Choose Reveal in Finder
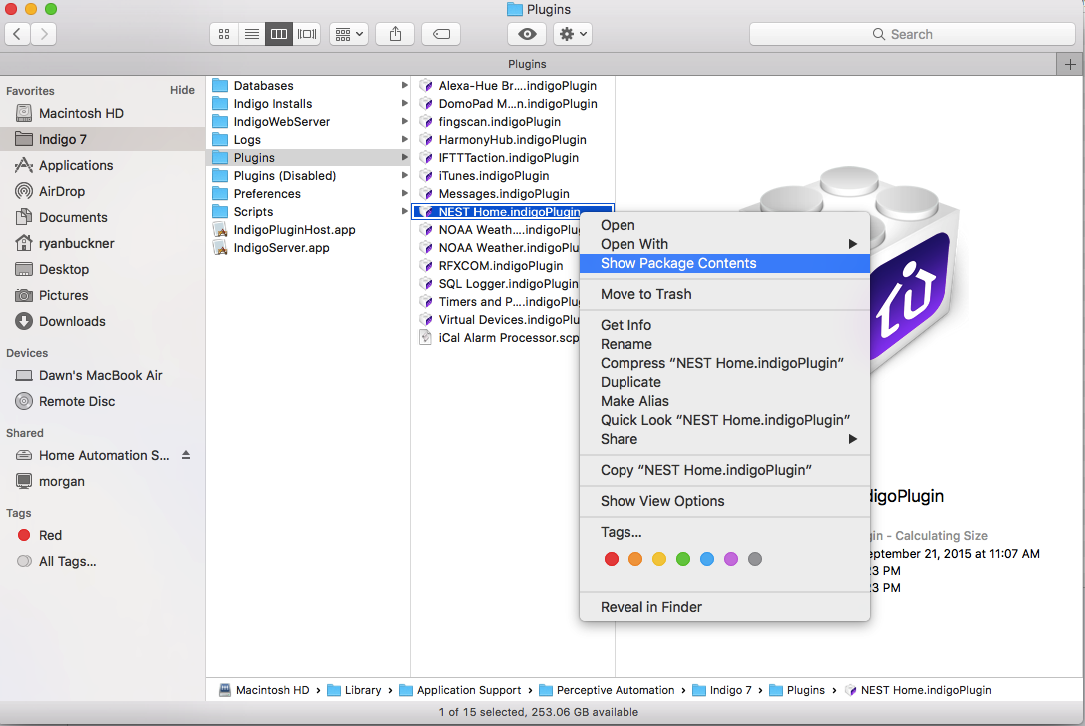Screen dimensions: 1085x726 (x=724, y=607)
